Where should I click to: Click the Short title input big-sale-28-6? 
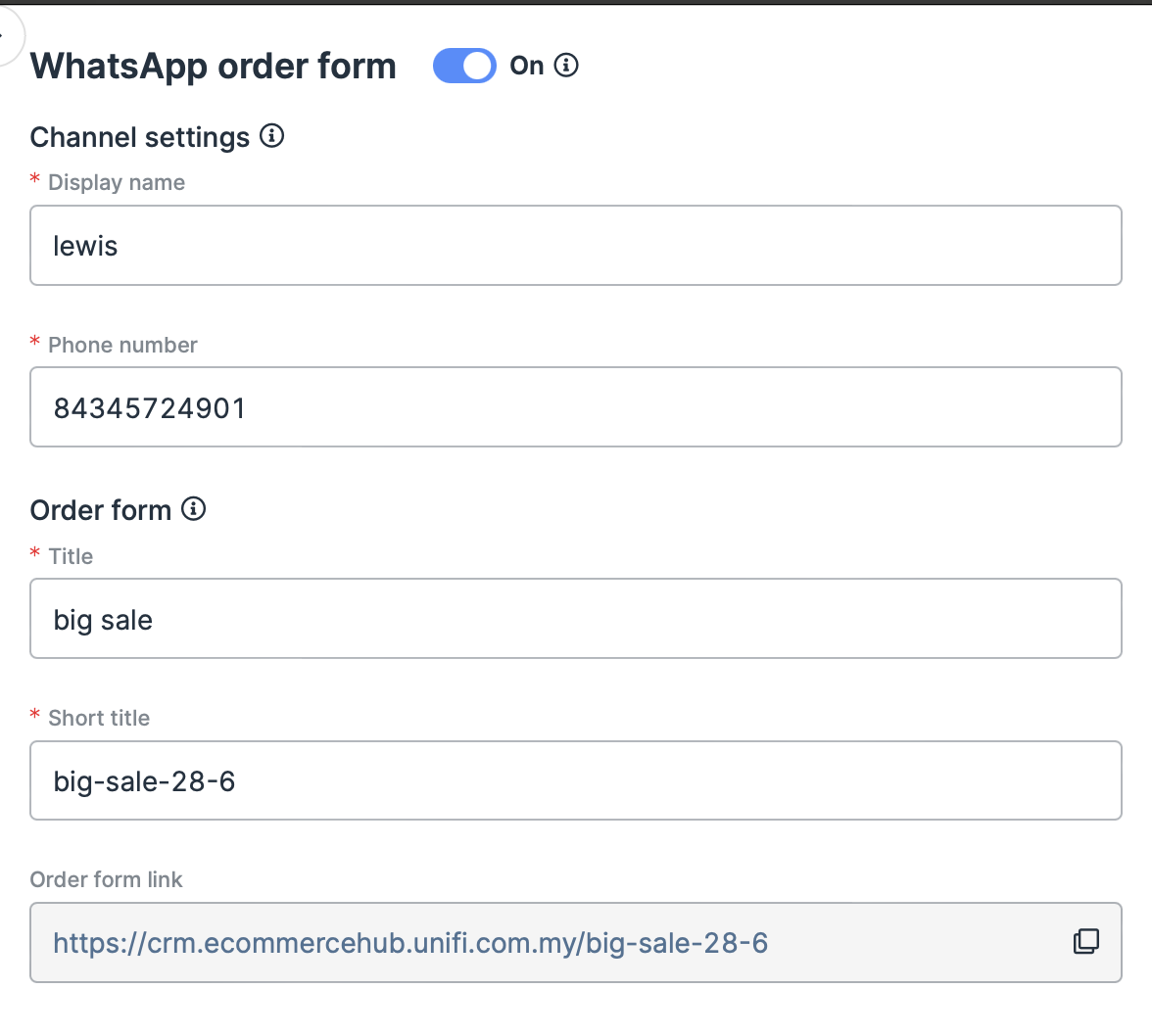(x=575, y=780)
